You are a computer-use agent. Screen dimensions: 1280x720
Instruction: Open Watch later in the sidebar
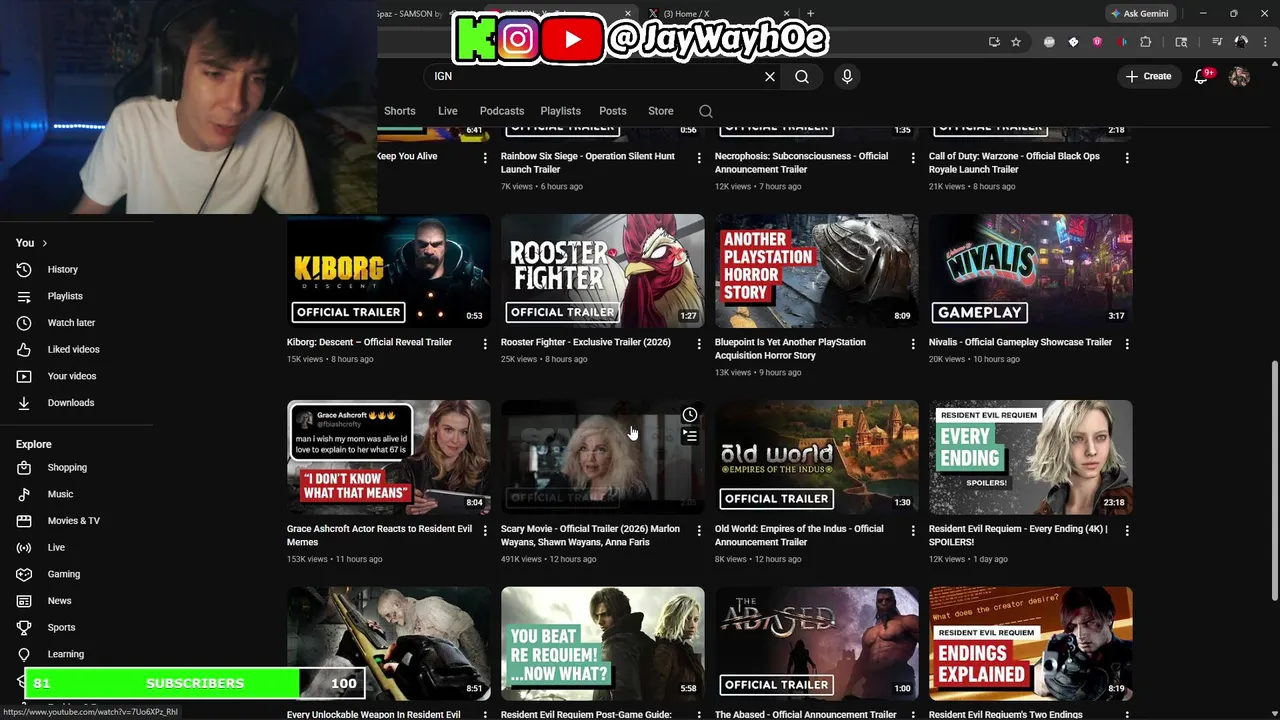click(x=71, y=323)
